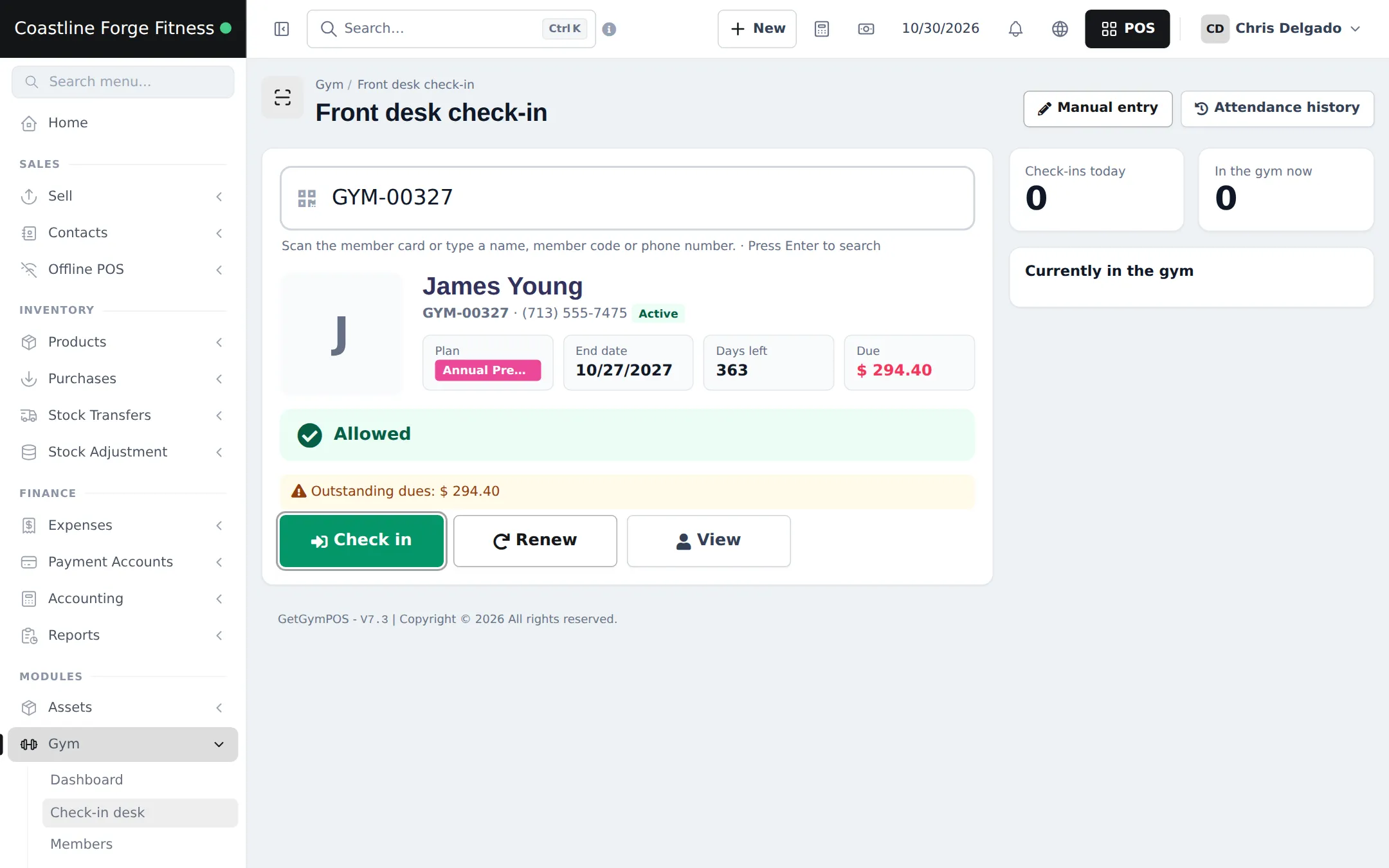
Task: Click the Reports icon in sidebar
Action: click(x=29, y=635)
